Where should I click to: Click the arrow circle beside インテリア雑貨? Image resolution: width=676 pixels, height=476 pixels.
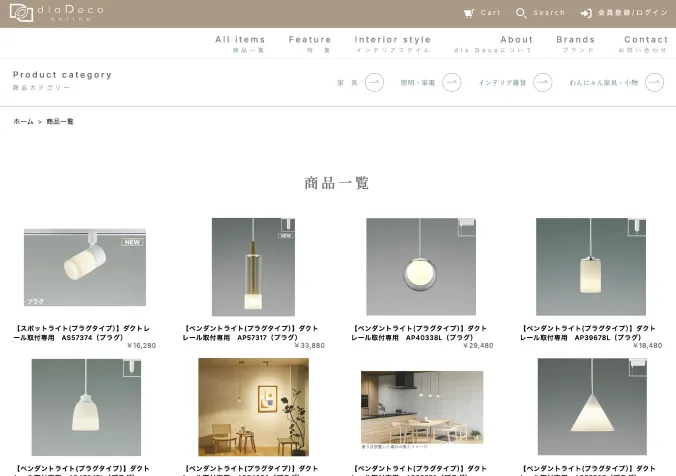(542, 83)
